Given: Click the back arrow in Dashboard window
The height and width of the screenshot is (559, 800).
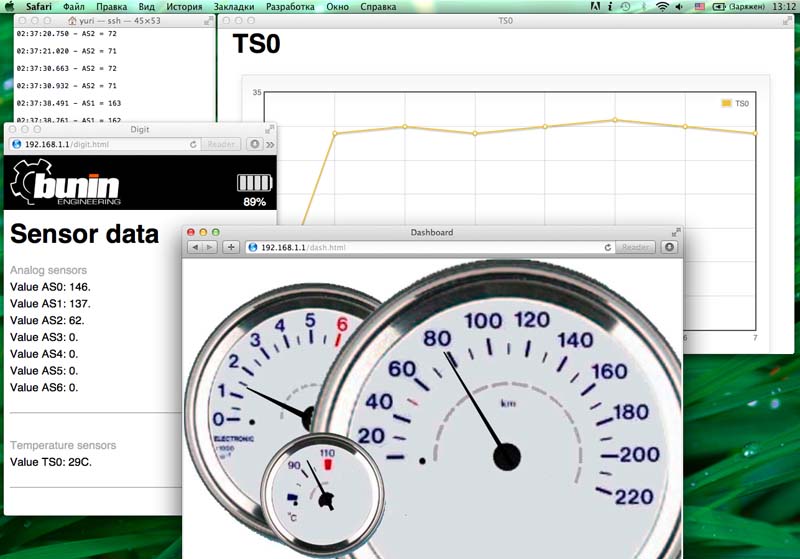Looking at the screenshot, I should [x=195, y=247].
